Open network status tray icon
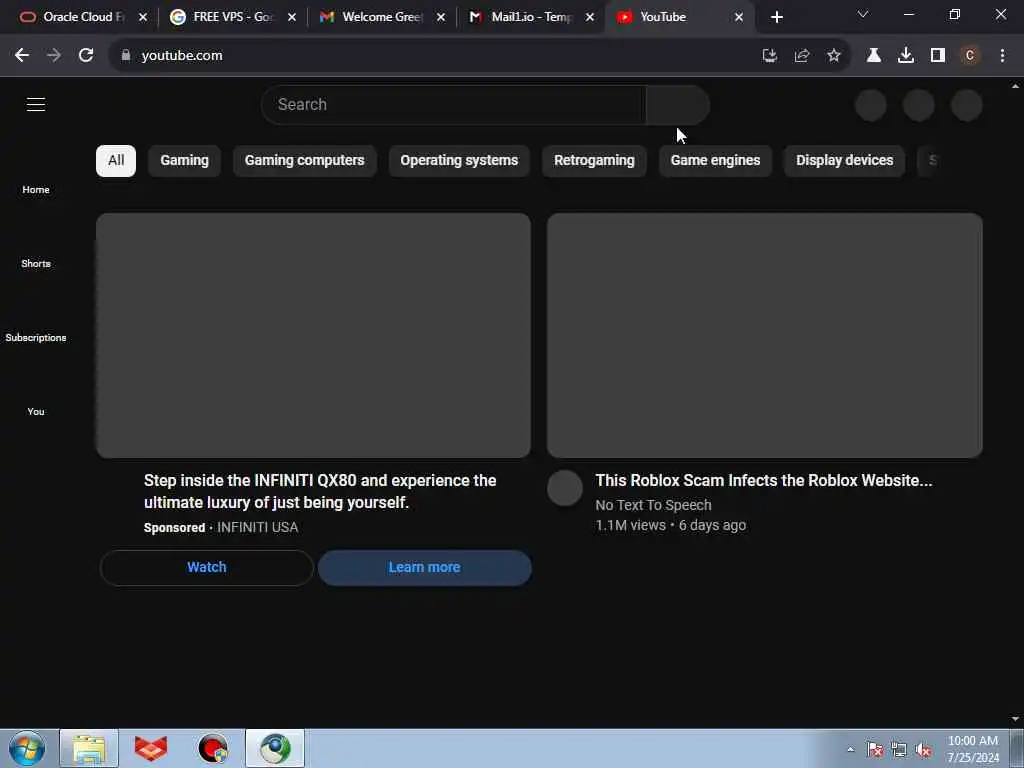The width and height of the screenshot is (1024, 768). [x=899, y=750]
